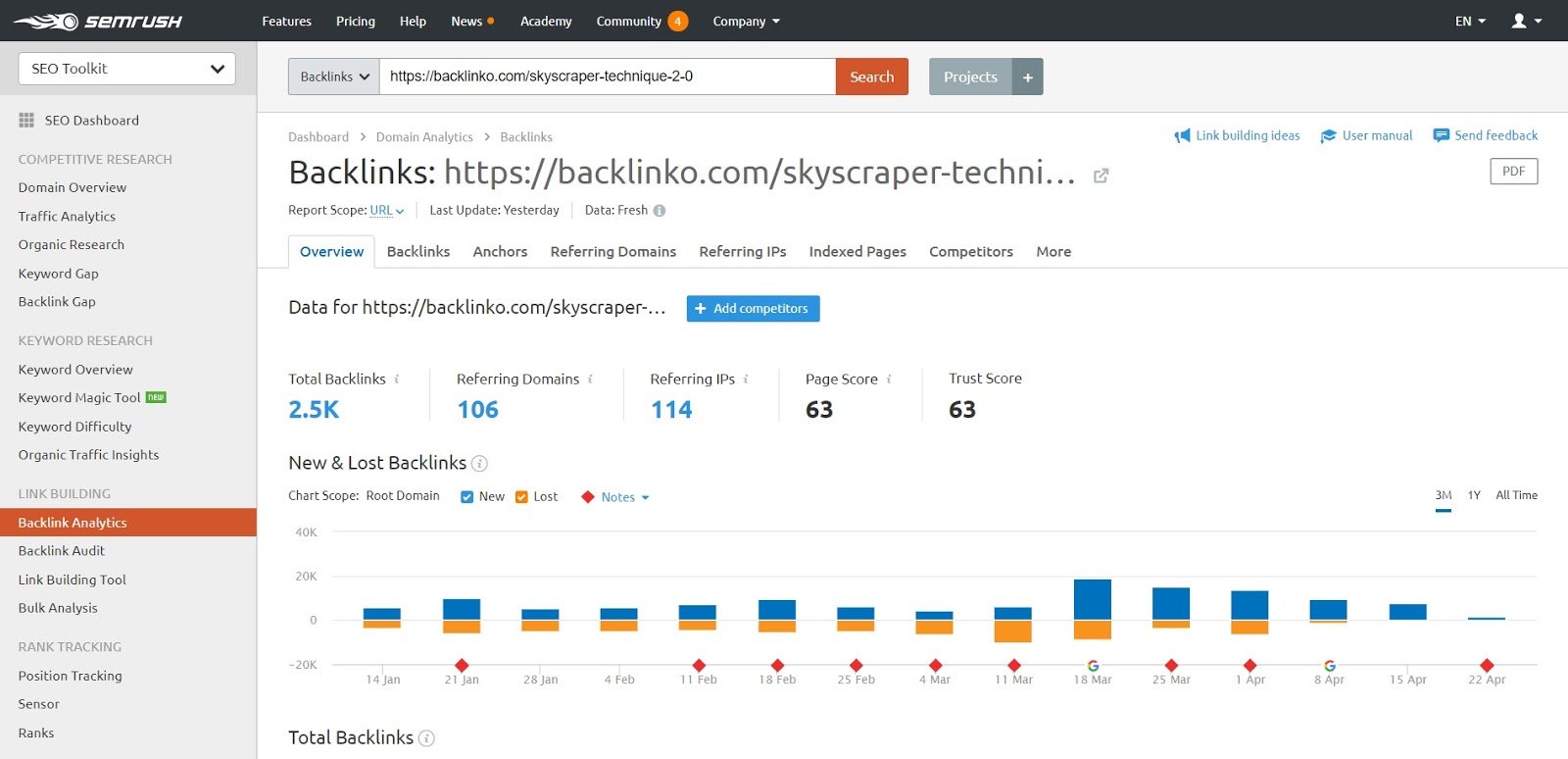Click the Page Score info icon
The width and height of the screenshot is (1568, 759).
coord(889,379)
